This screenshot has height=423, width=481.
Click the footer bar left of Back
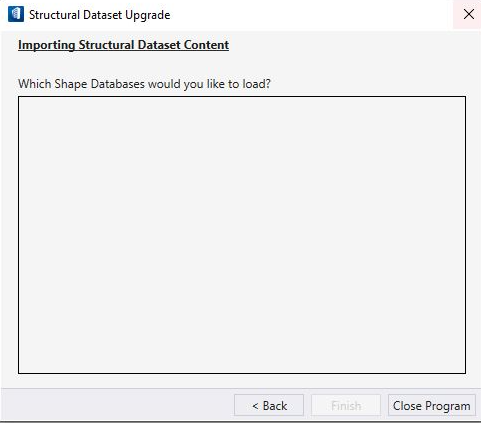pos(117,405)
